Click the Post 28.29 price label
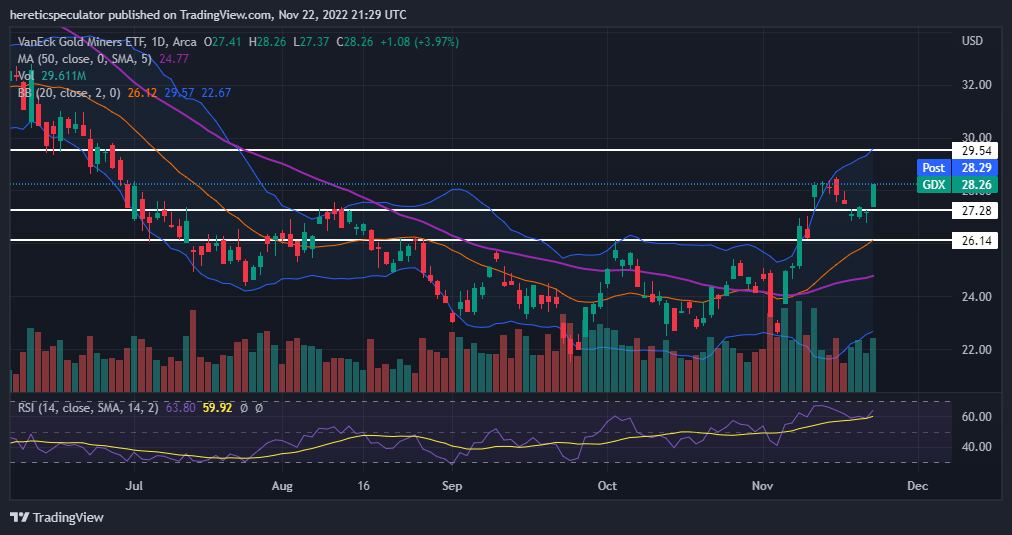Screen dimensions: 1012x535 tap(957, 168)
